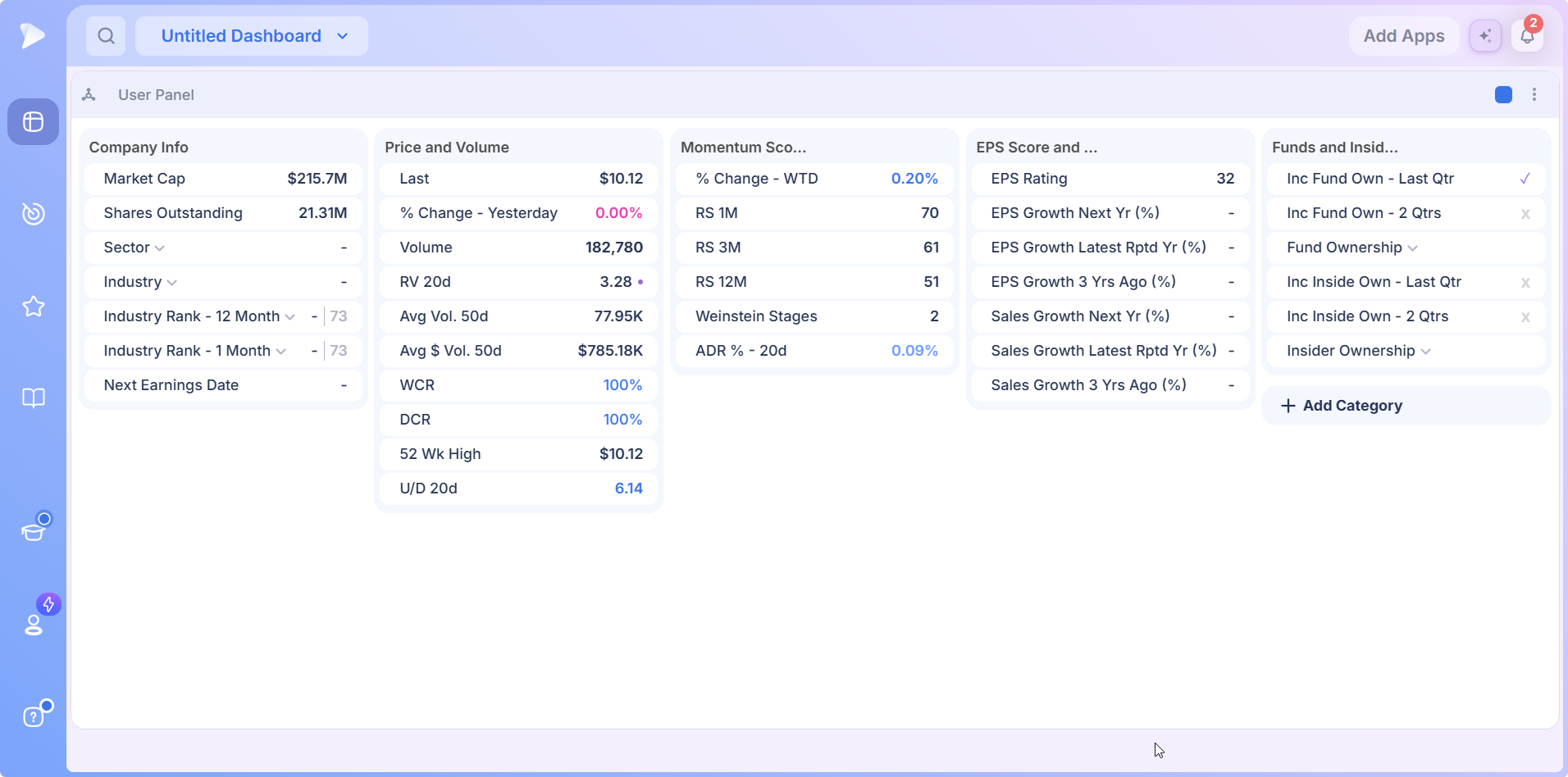Screen dimensions: 1568x777
Task: Click the Inc Inside Own - Last Qtr x mark
Action: (1525, 283)
